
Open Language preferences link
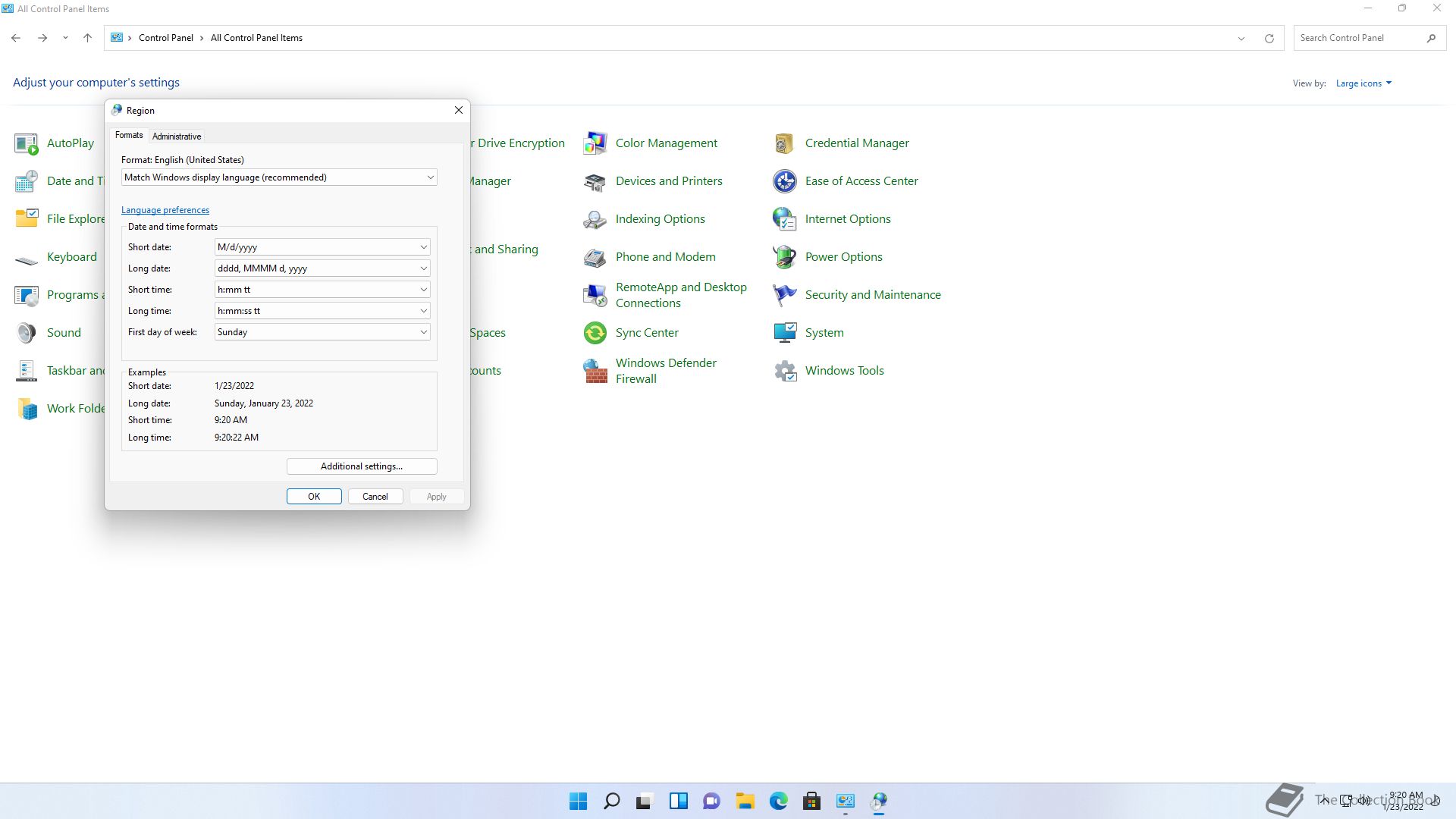coord(165,210)
